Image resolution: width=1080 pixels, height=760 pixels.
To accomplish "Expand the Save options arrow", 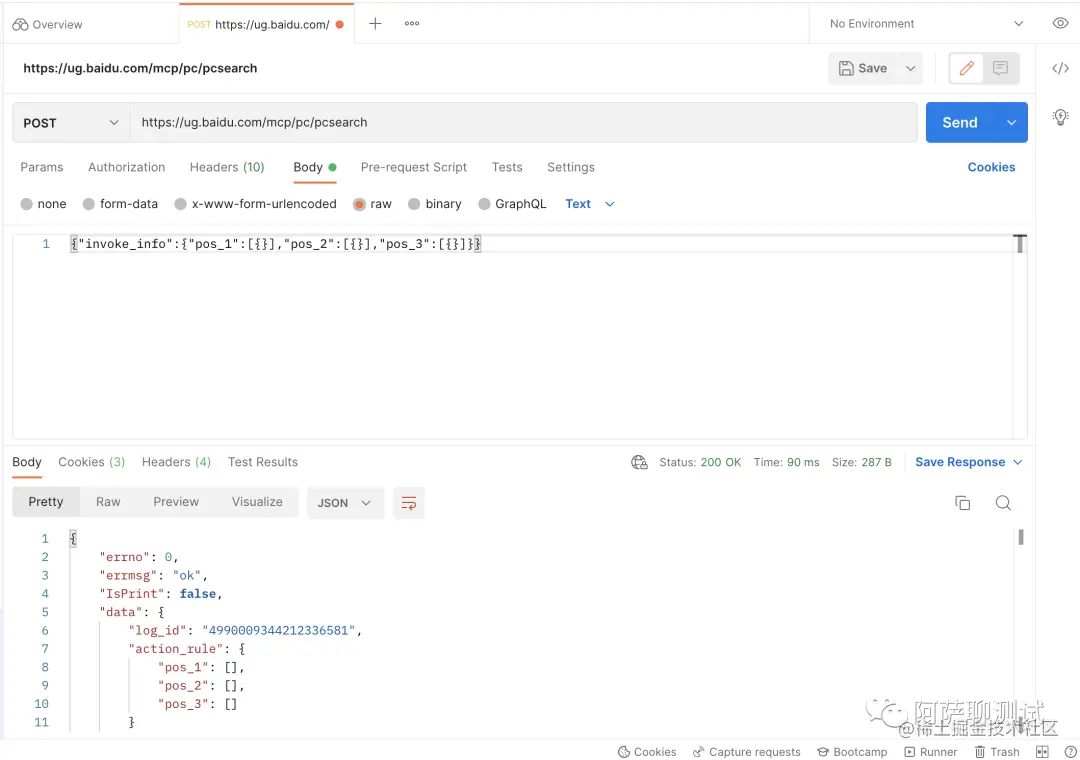I will pos(911,68).
